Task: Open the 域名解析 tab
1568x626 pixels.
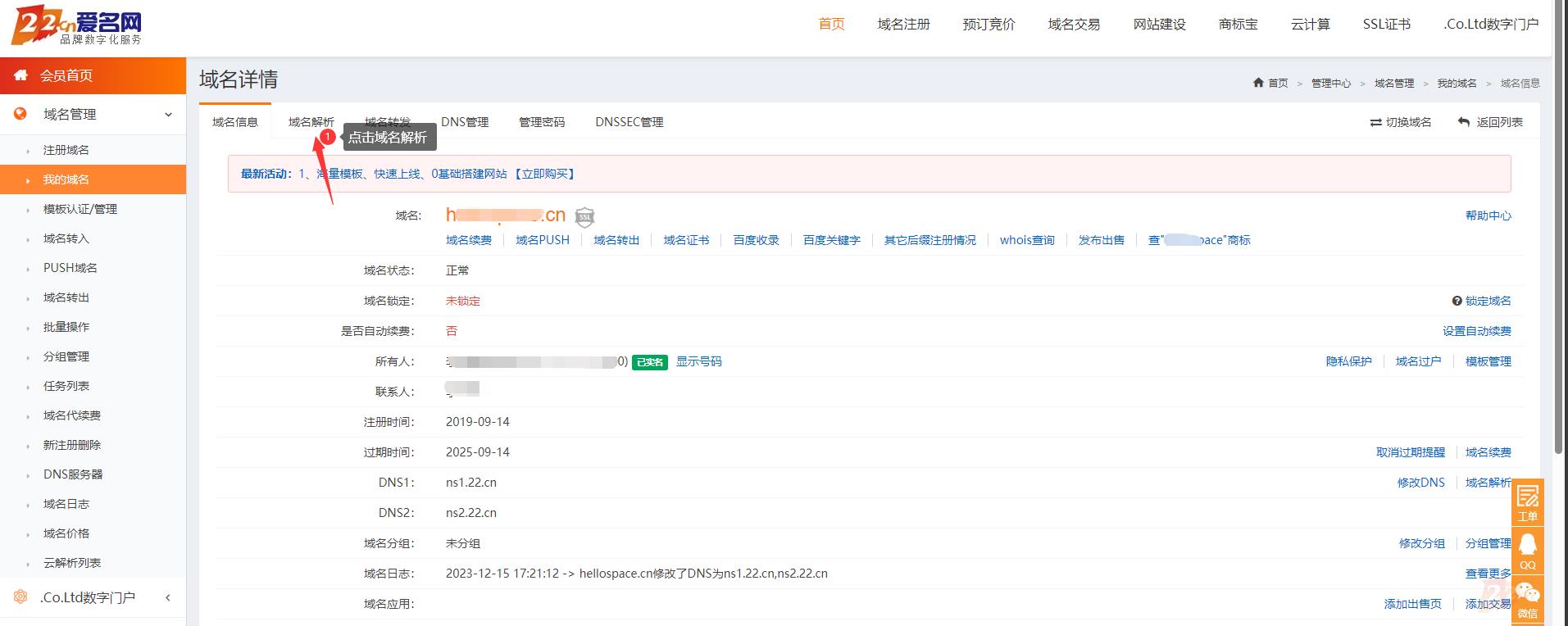Action: tap(311, 122)
